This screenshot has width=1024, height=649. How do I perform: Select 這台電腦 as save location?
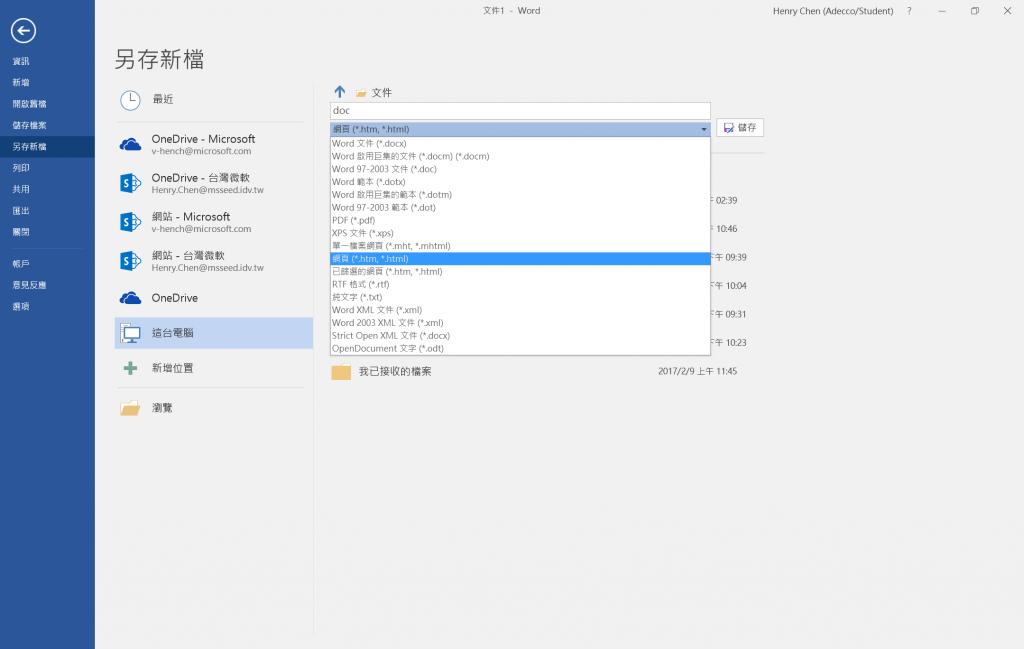(214, 334)
